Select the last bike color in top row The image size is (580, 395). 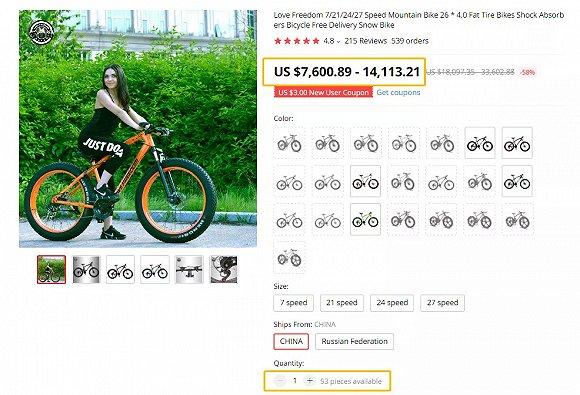[x=517, y=143]
